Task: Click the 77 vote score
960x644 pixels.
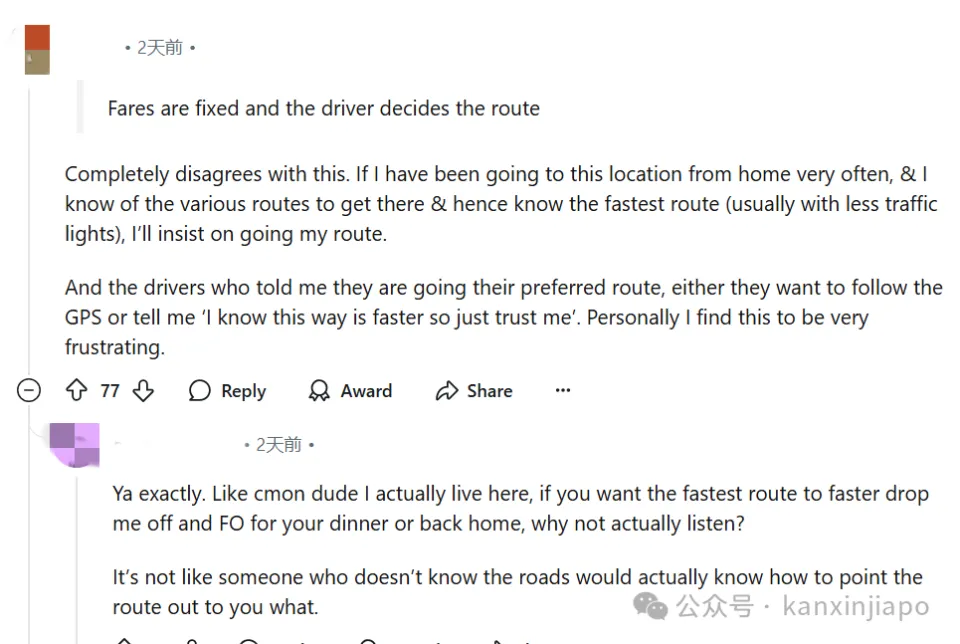Action: point(110,391)
